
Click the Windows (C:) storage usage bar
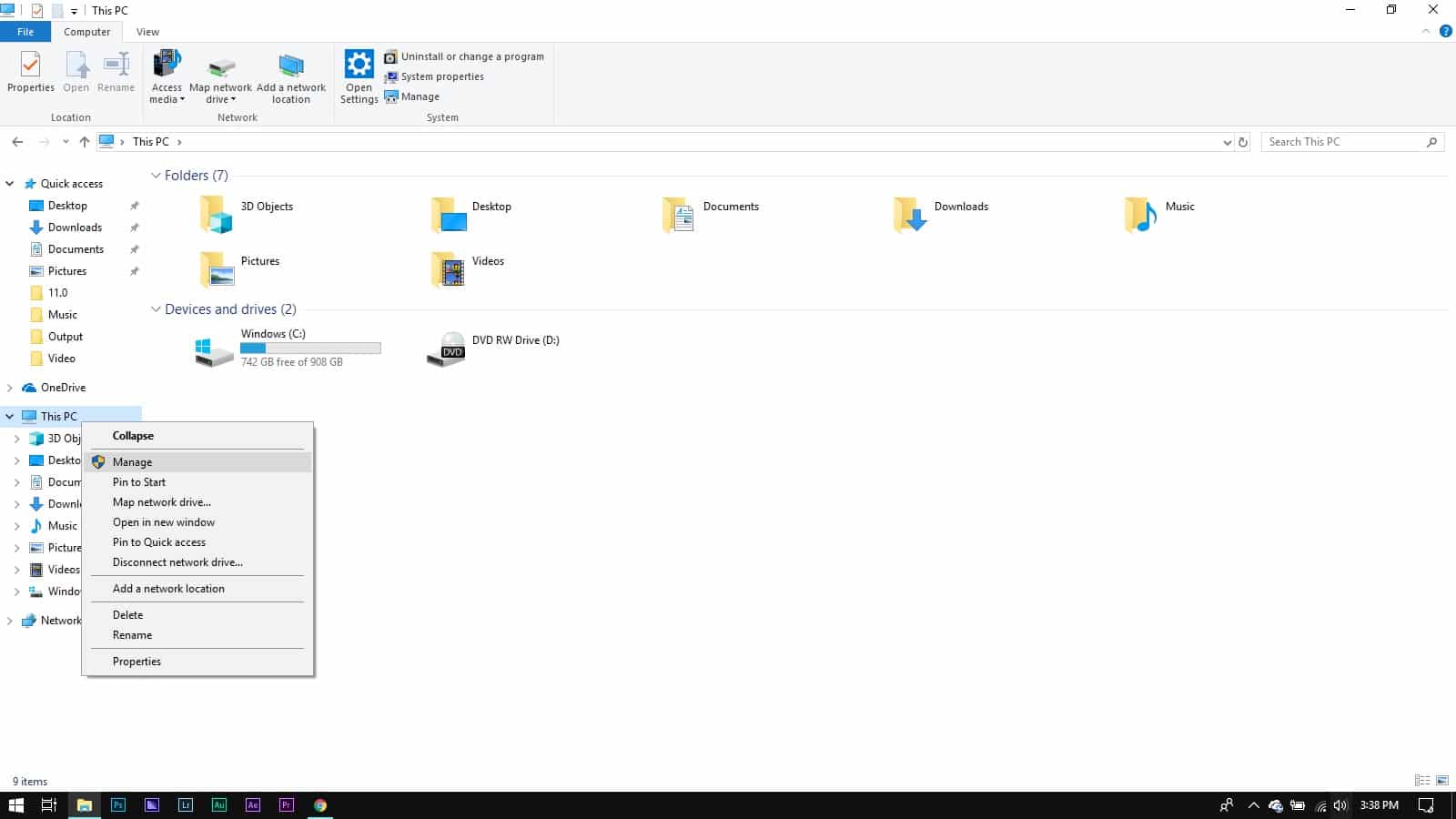(309, 348)
